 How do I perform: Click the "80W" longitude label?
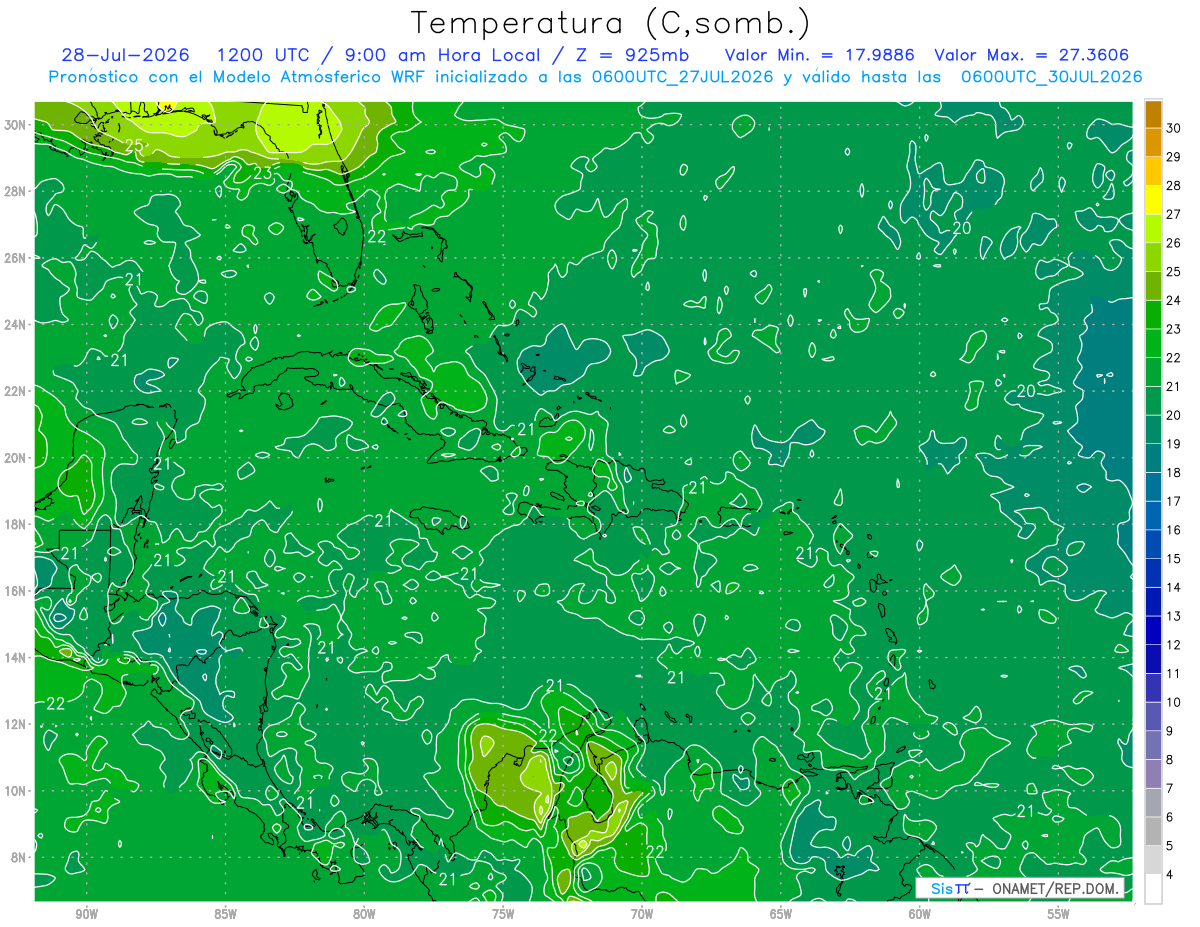point(364,914)
